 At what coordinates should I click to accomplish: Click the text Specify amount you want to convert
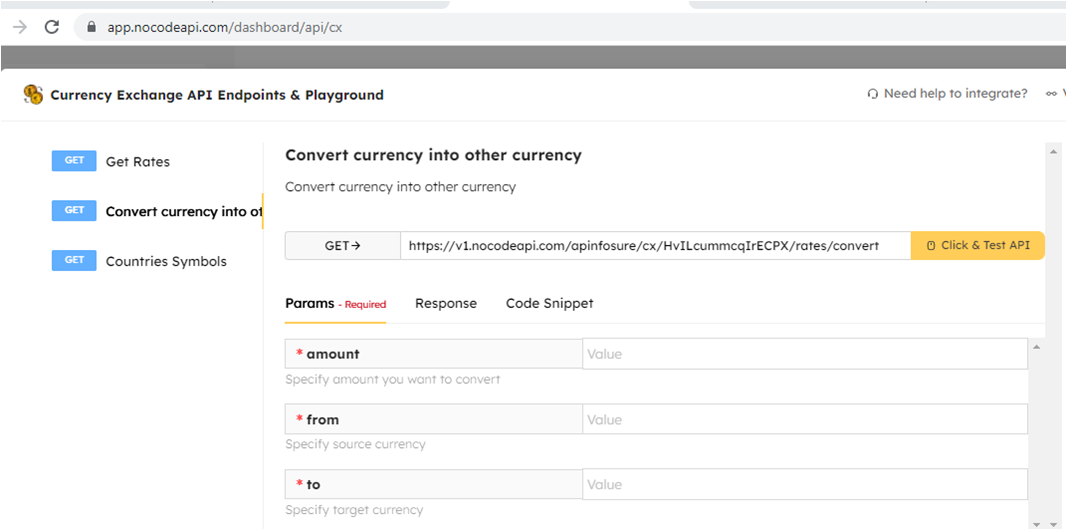[393, 379]
